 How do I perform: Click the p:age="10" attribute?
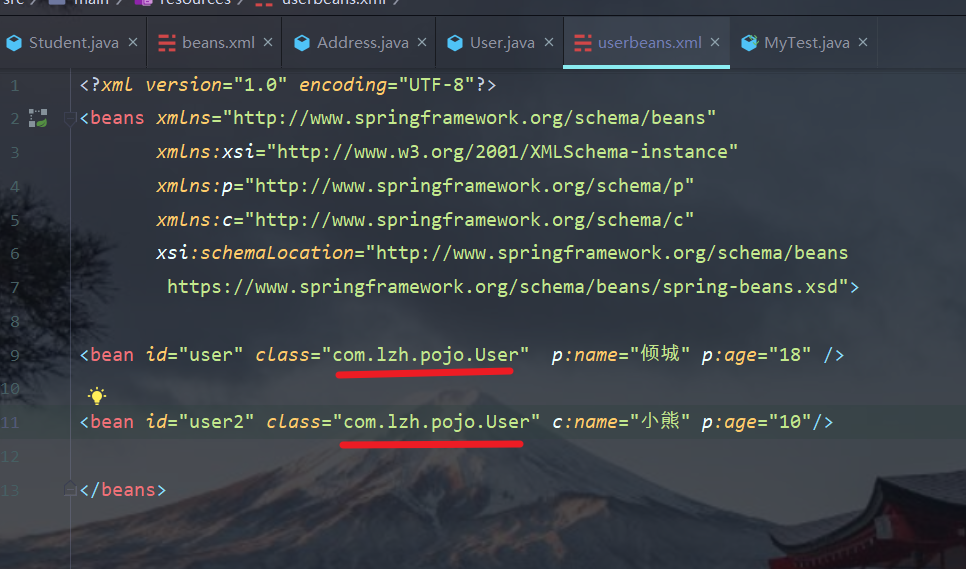pos(757,422)
